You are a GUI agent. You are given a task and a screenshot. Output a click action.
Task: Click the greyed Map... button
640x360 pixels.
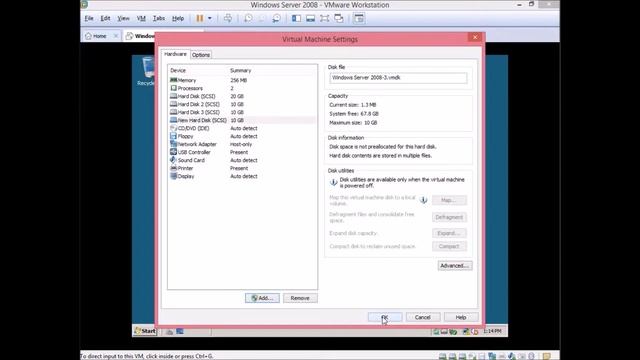[x=449, y=200]
